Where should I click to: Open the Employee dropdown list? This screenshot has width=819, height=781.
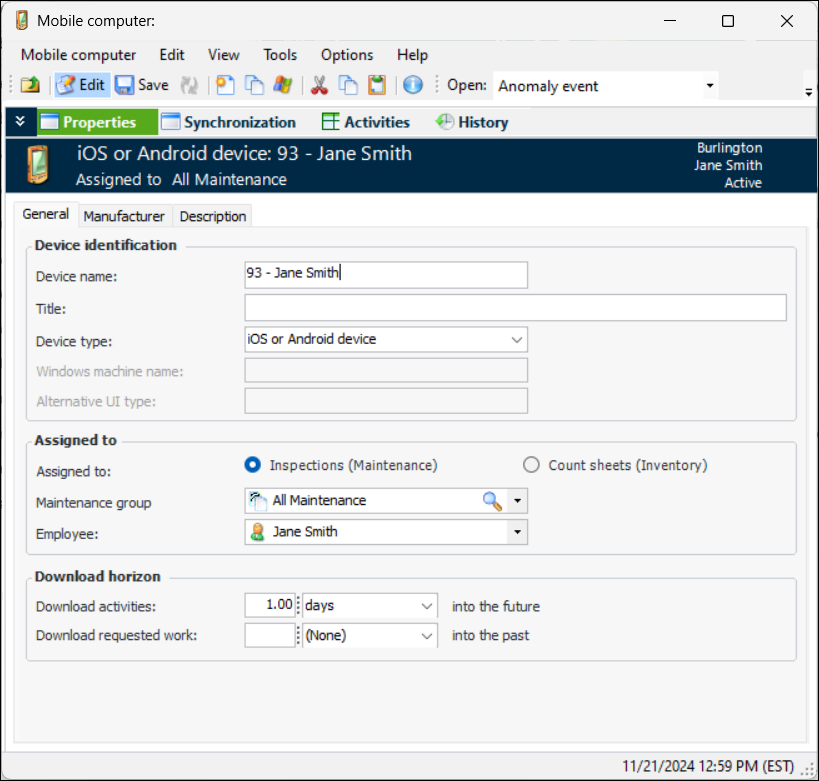(517, 532)
